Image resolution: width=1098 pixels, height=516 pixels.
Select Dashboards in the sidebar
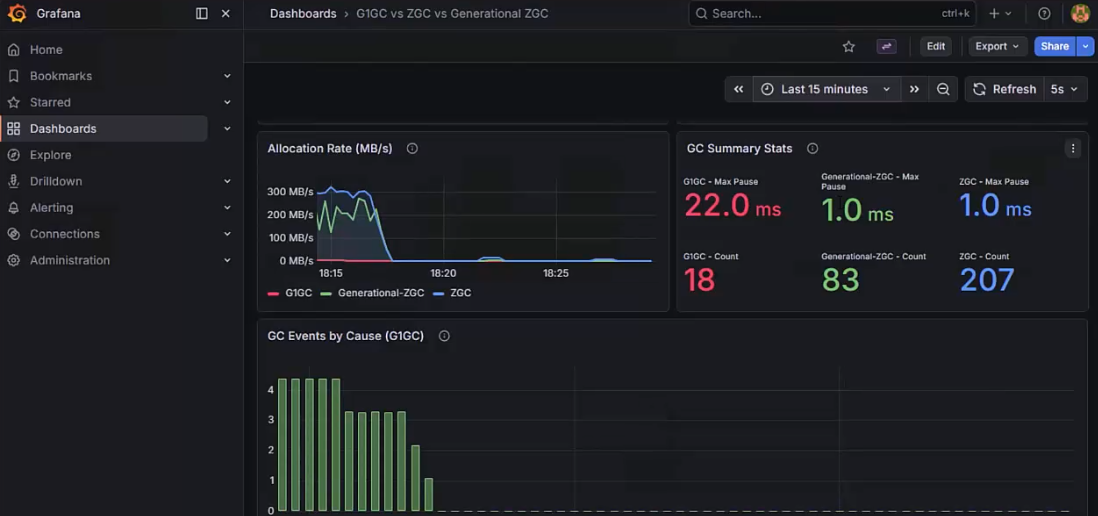(63, 129)
